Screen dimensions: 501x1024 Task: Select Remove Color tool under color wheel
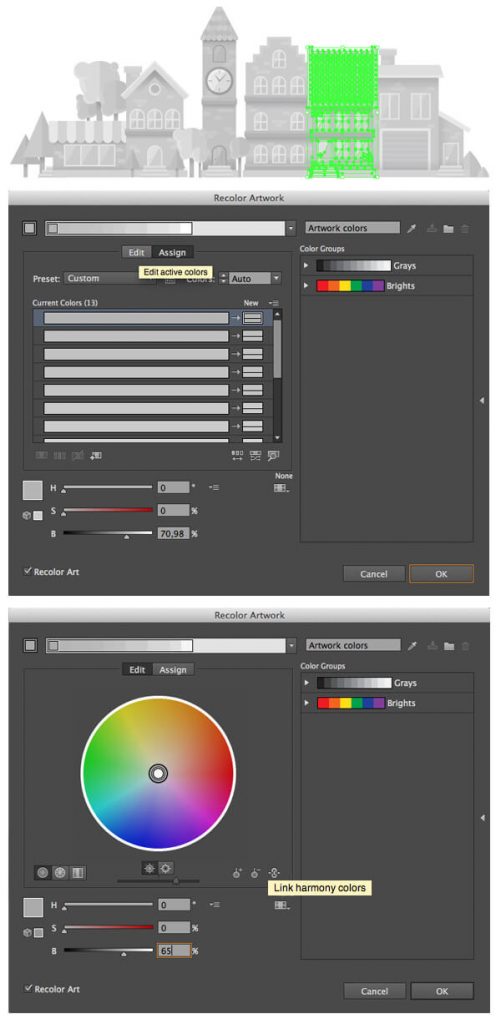tap(255, 872)
